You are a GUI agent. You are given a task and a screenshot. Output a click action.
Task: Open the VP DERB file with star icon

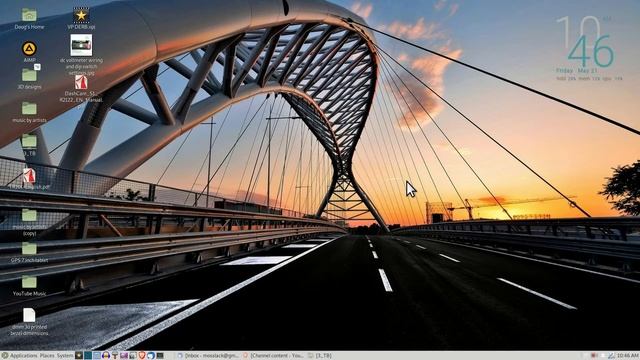[81, 15]
